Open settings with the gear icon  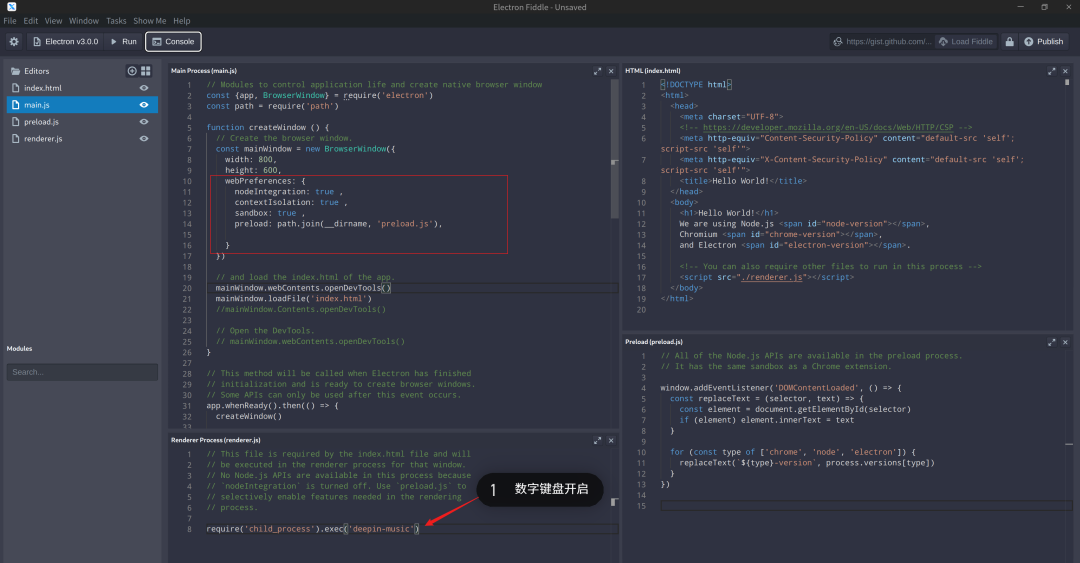(14, 41)
